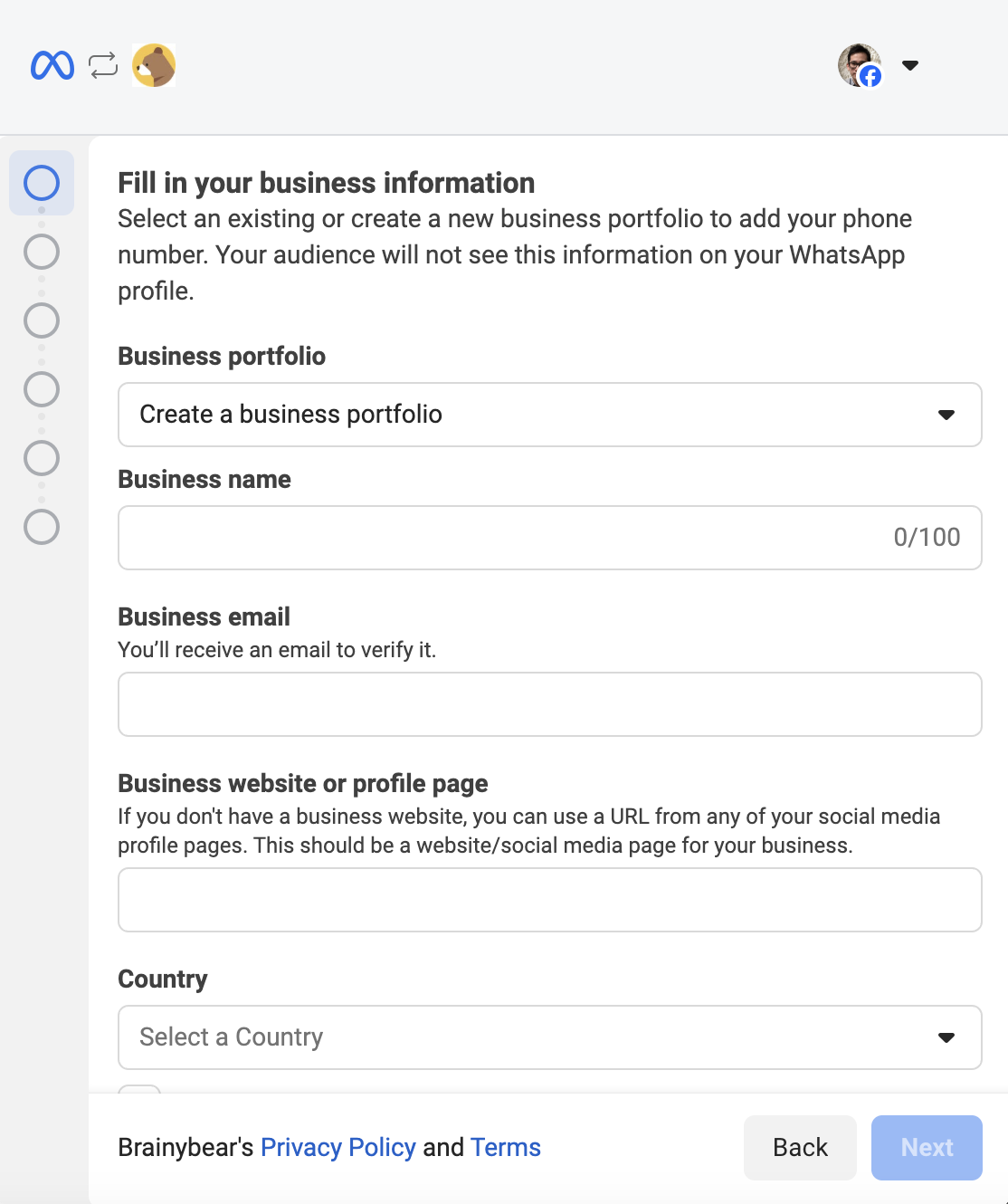1008x1204 pixels.
Task: Click the Meta logo icon
Action: tap(52, 65)
